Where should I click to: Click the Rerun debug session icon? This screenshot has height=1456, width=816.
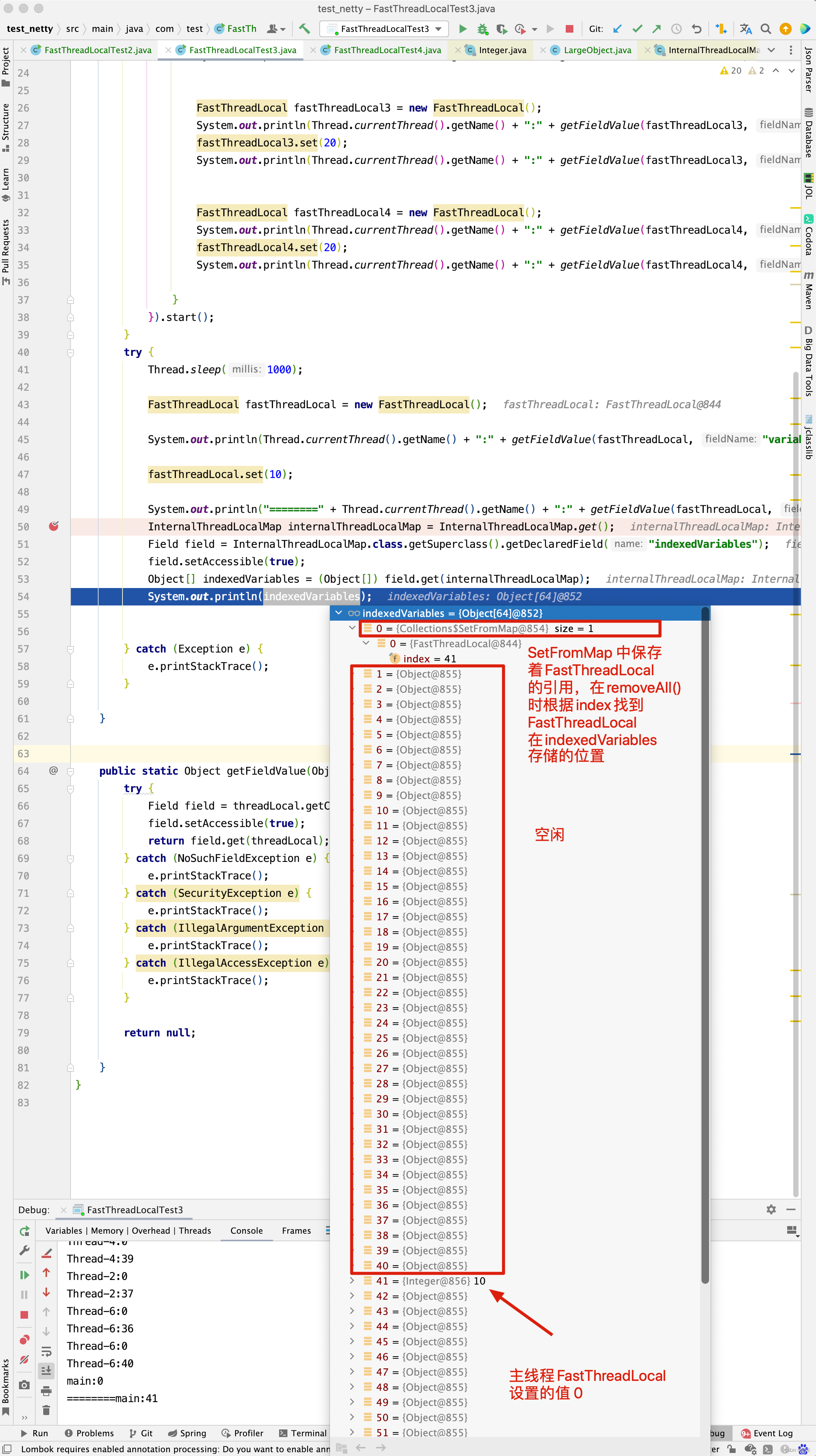point(24,1231)
